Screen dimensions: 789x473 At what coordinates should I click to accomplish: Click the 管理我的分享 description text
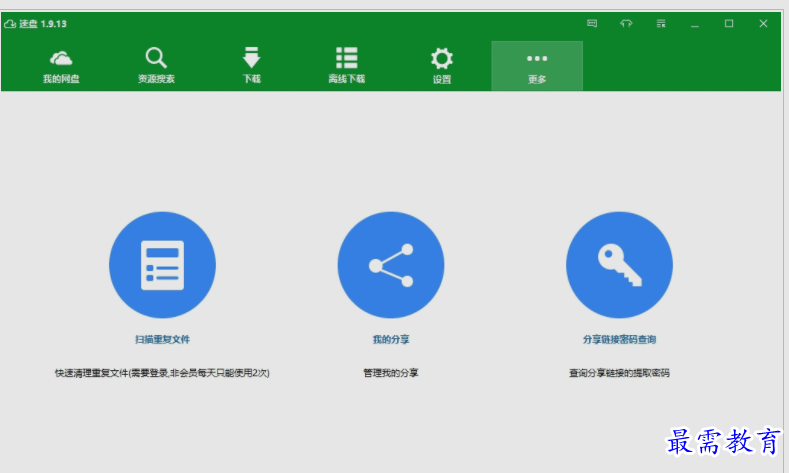391,373
